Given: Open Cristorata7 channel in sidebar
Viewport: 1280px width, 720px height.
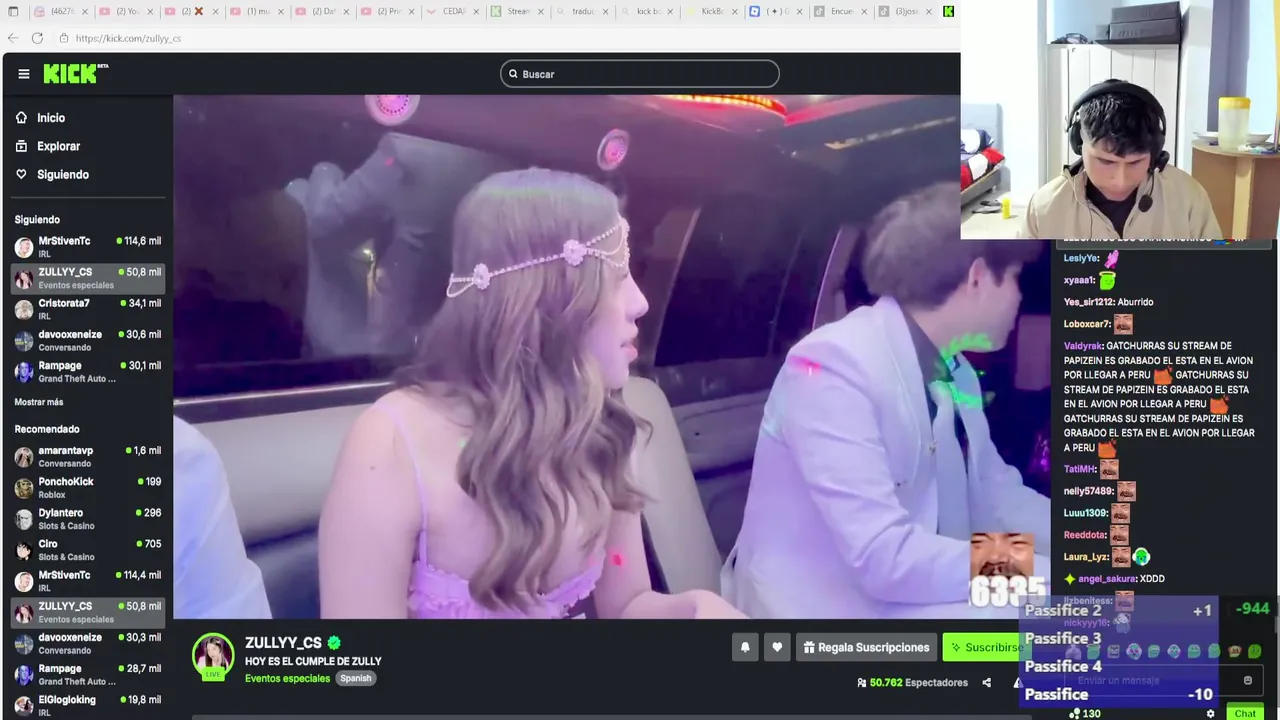Looking at the screenshot, I should pyautogui.click(x=88, y=309).
